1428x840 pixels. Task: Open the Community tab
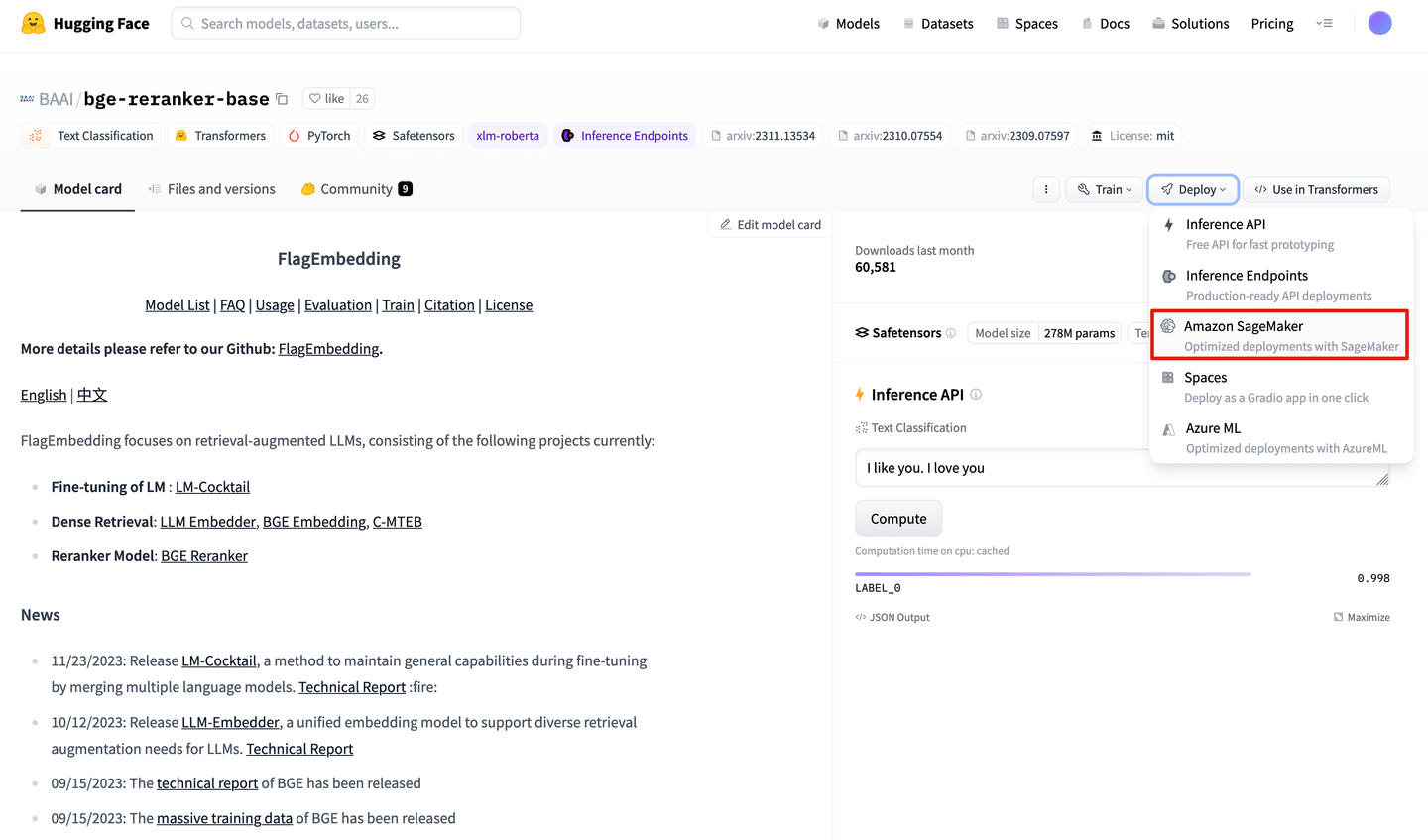tap(356, 189)
